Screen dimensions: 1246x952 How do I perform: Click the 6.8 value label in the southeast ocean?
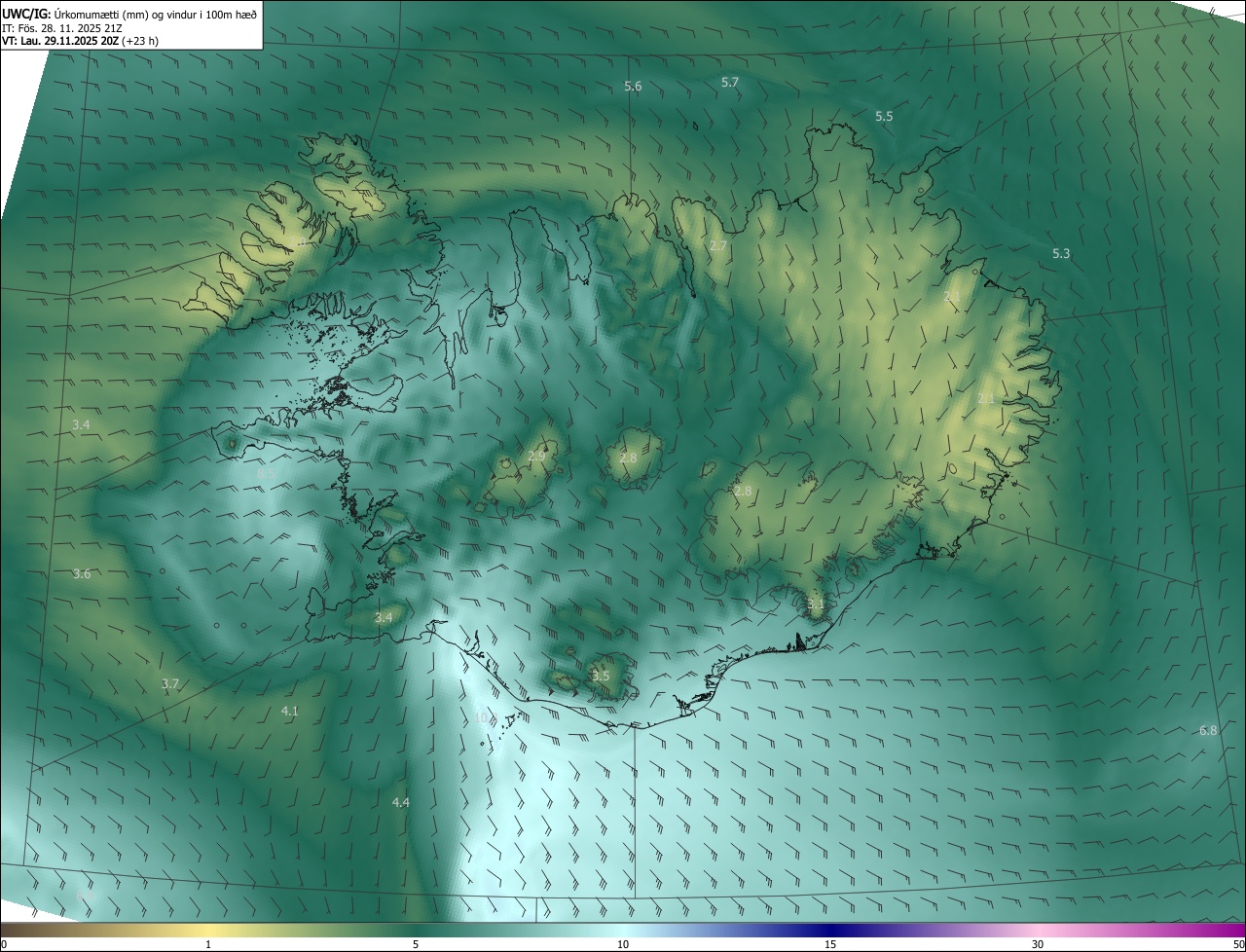(1208, 730)
